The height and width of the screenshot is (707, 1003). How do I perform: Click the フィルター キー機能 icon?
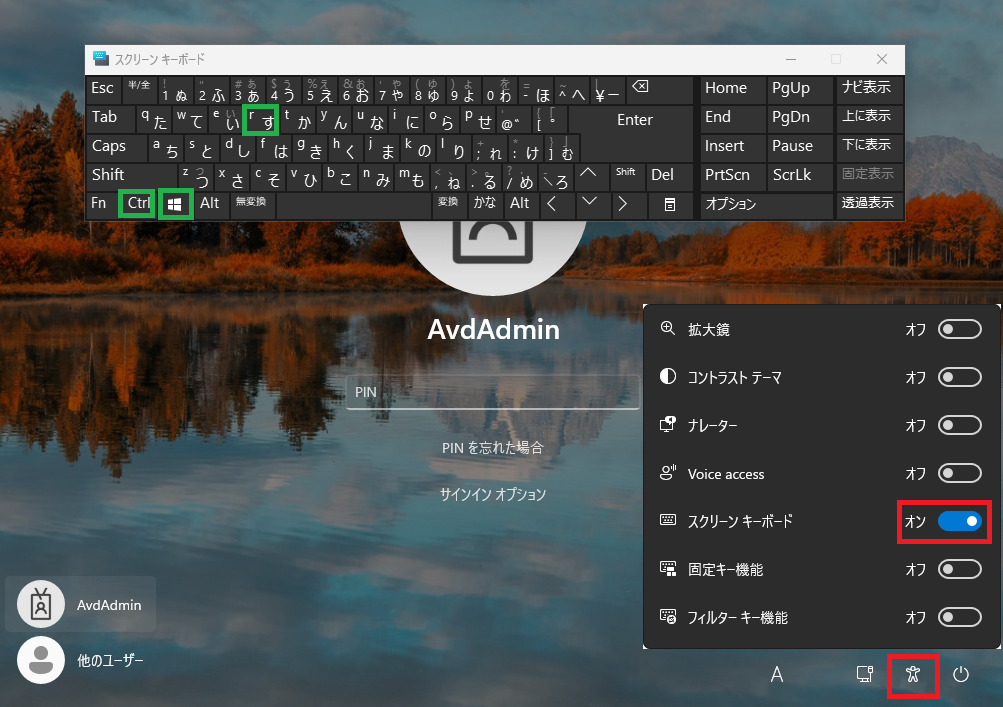667,617
